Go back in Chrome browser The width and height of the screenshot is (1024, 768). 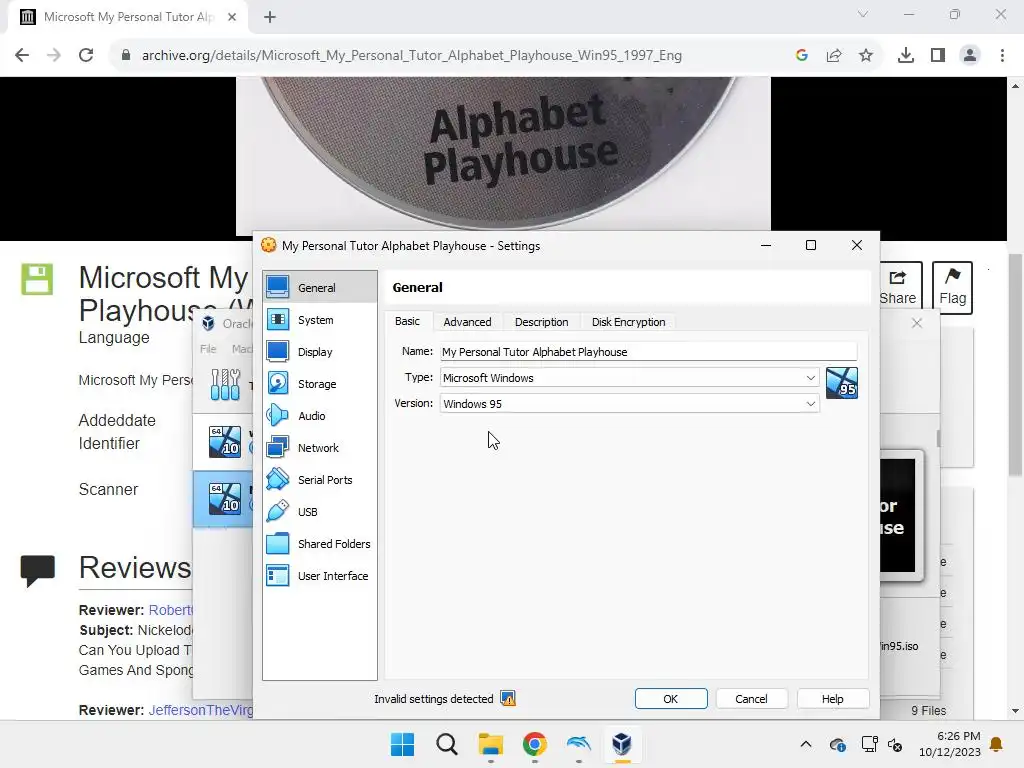(22, 55)
